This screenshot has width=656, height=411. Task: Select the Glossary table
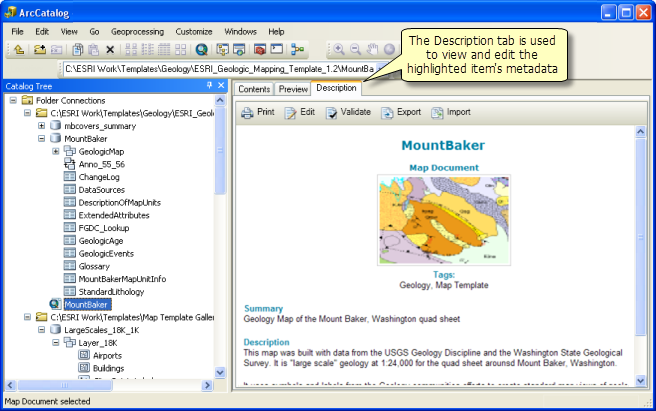pos(94,266)
